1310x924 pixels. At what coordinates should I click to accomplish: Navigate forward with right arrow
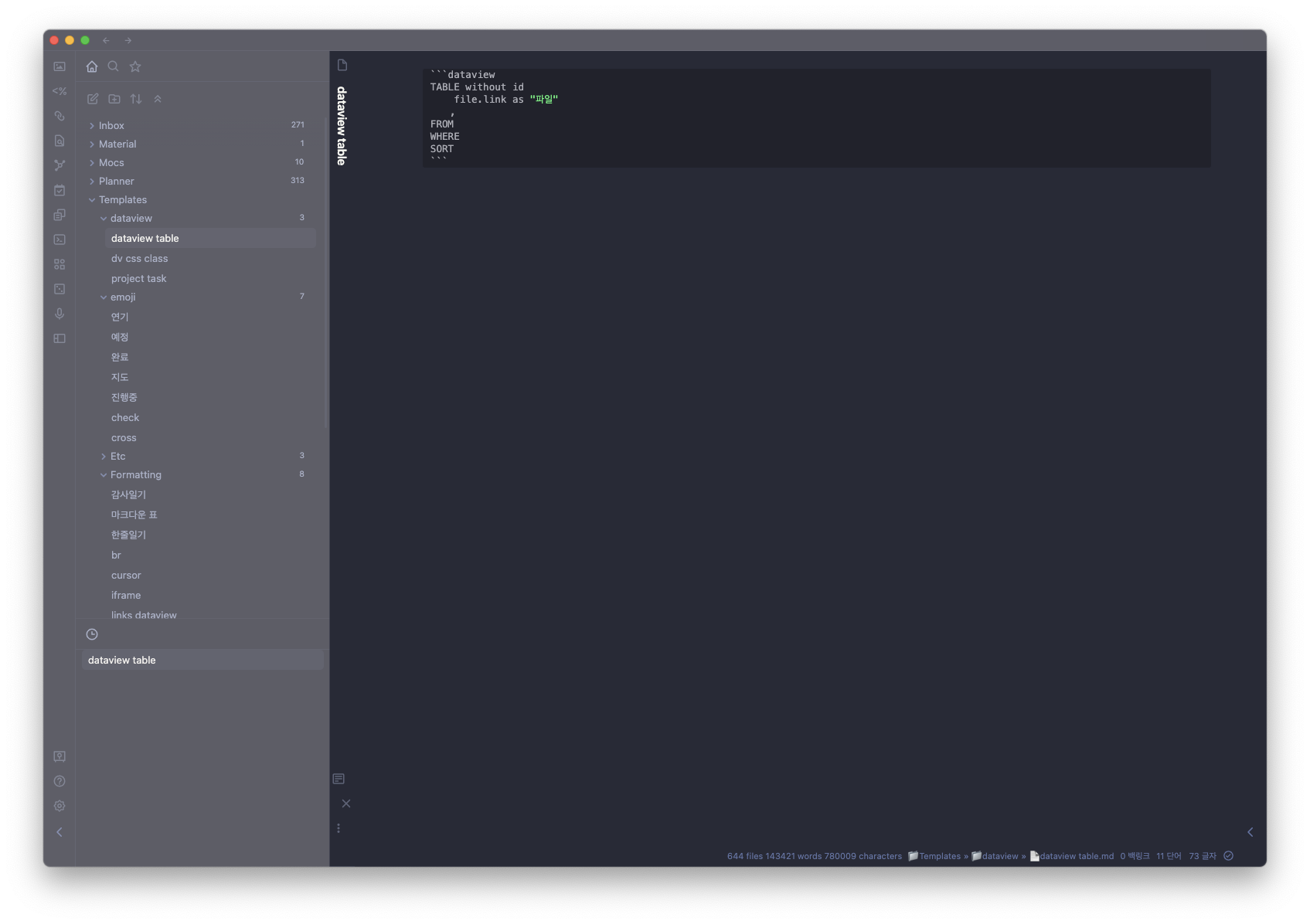point(128,40)
